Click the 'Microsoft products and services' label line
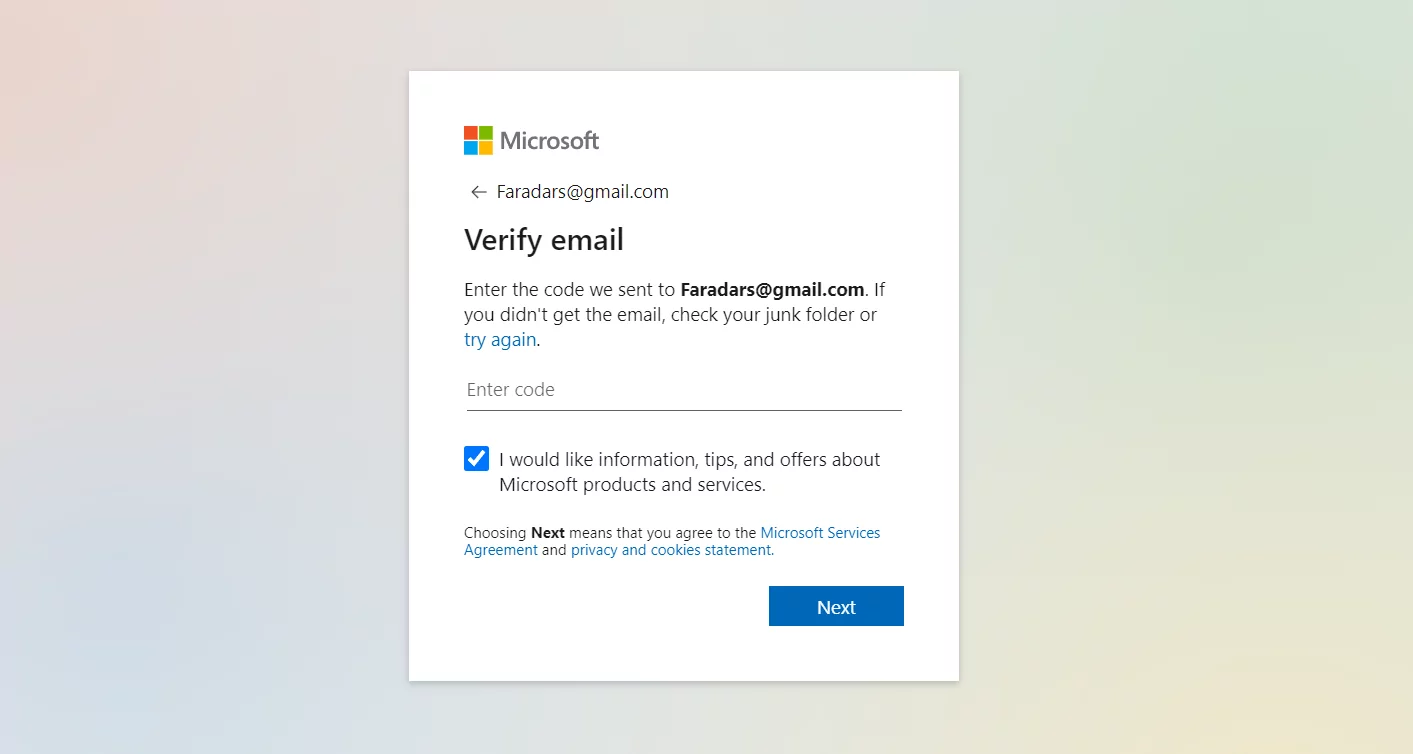 [x=632, y=485]
